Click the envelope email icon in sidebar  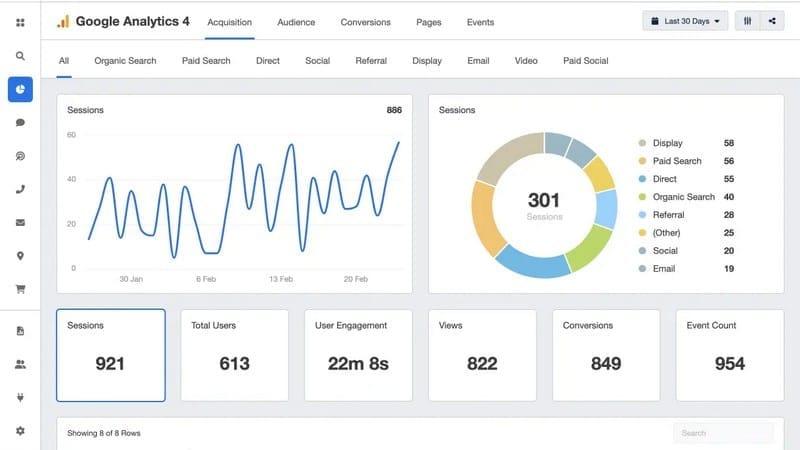point(20,222)
